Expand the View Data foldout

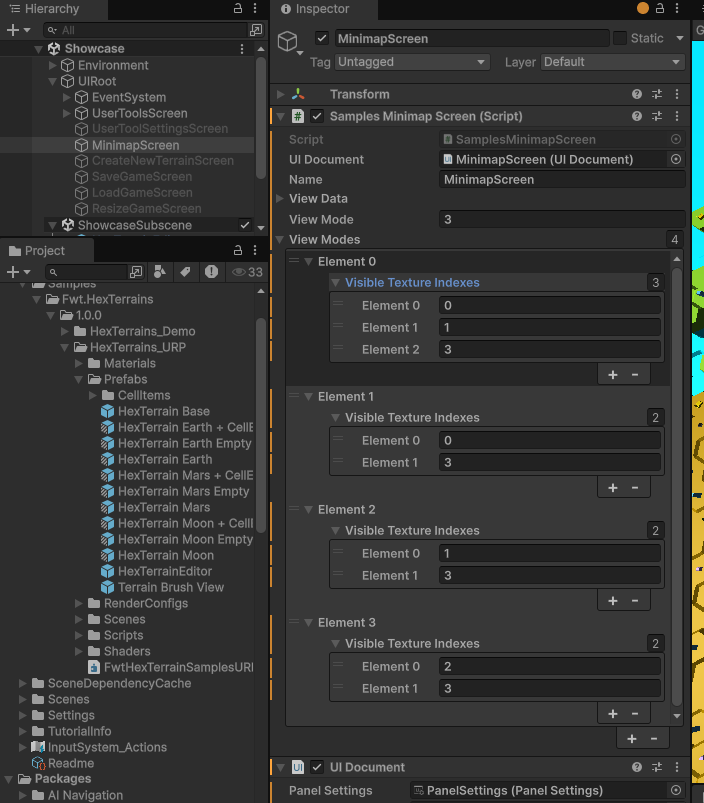[280, 199]
